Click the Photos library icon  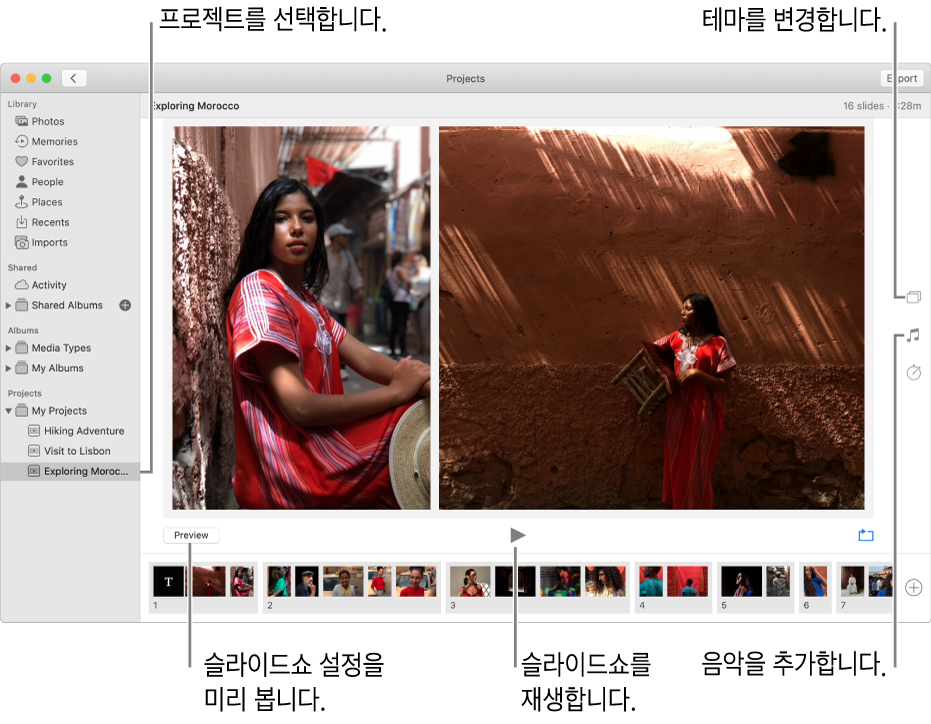(21, 121)
